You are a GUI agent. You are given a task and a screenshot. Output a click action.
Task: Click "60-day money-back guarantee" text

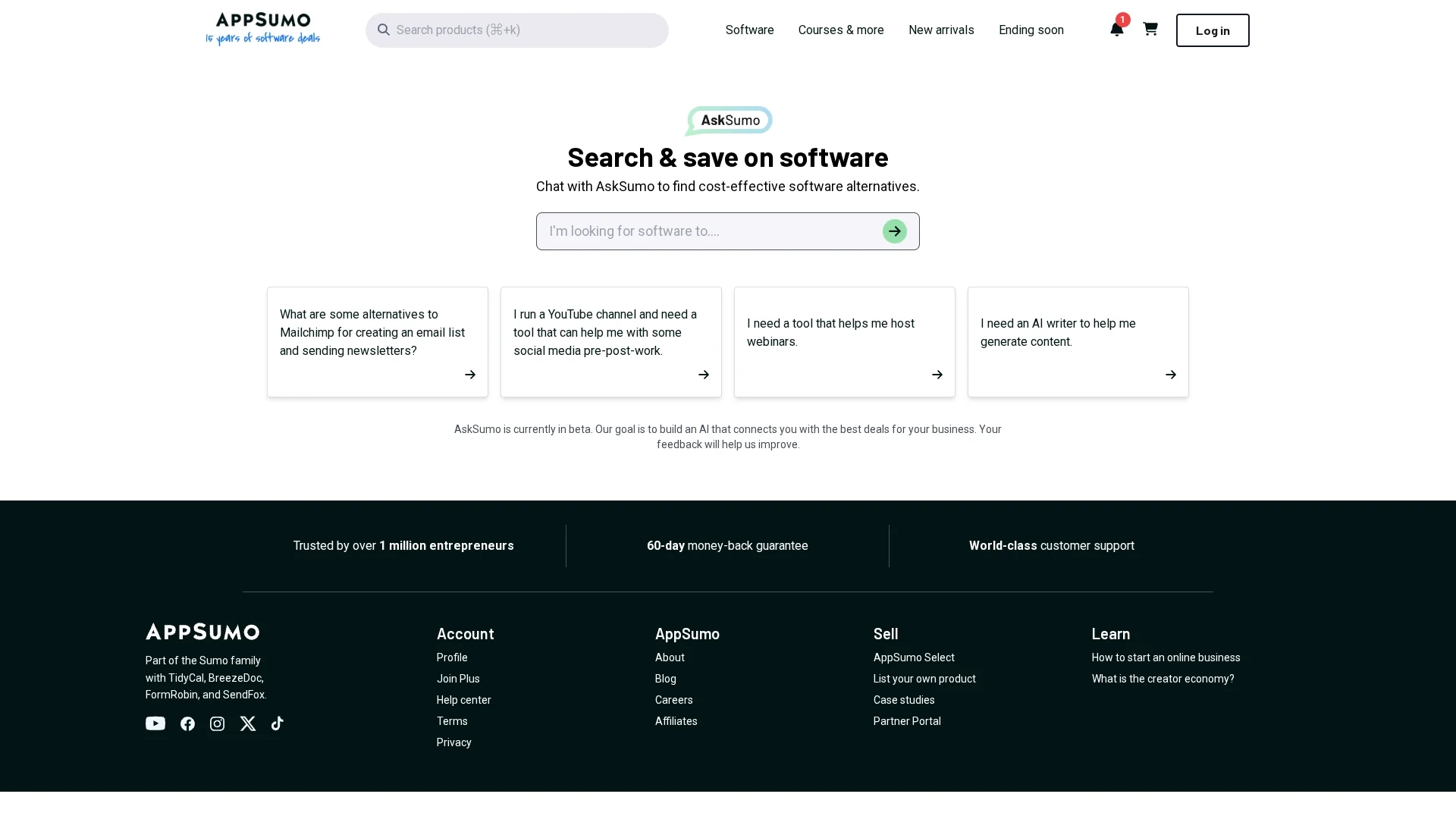pyautogui.click(x=727, y=545)
